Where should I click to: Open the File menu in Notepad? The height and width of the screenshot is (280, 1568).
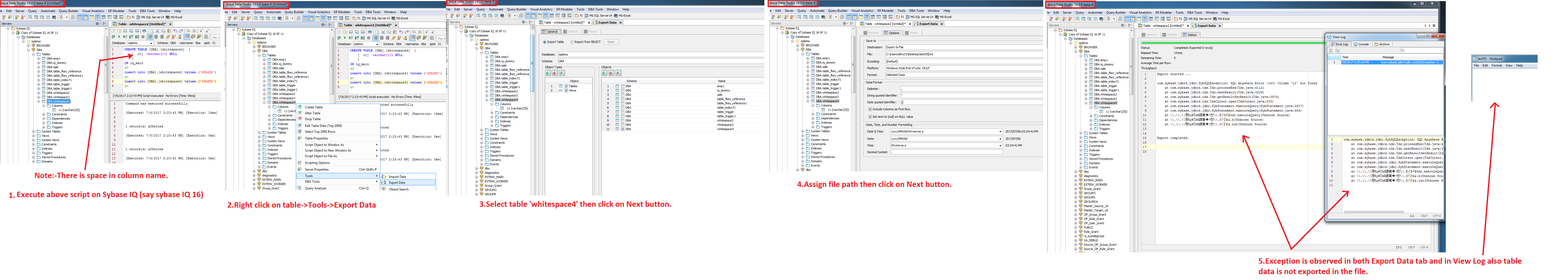coord(1476,66)
